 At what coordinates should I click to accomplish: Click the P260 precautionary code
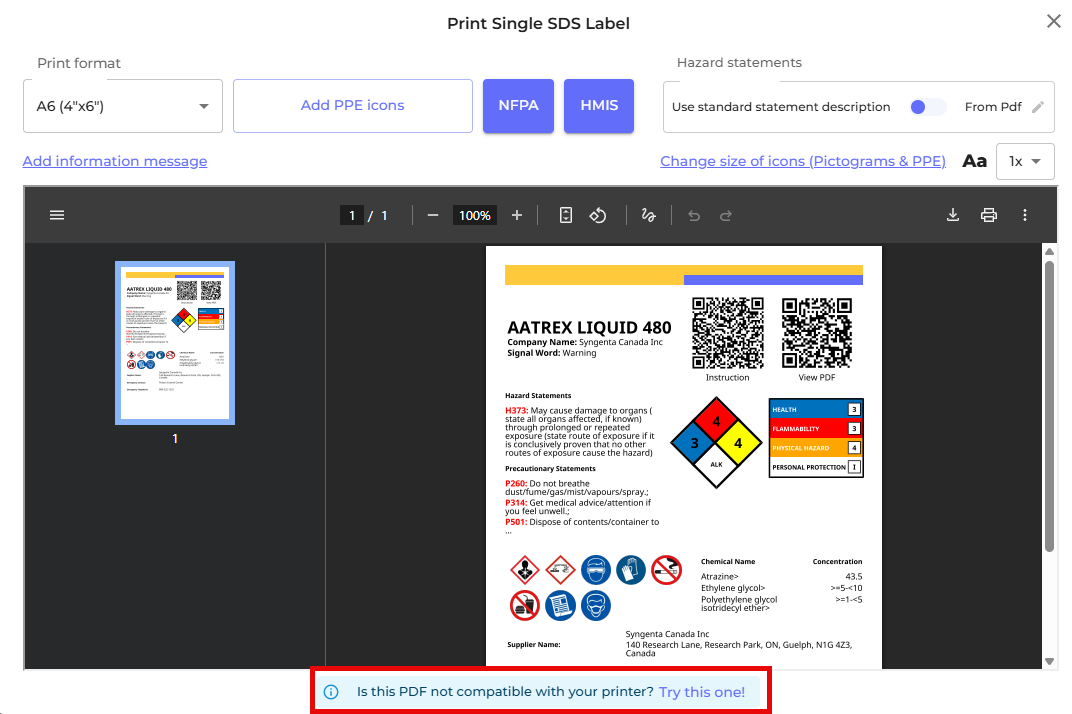(516, 484)
